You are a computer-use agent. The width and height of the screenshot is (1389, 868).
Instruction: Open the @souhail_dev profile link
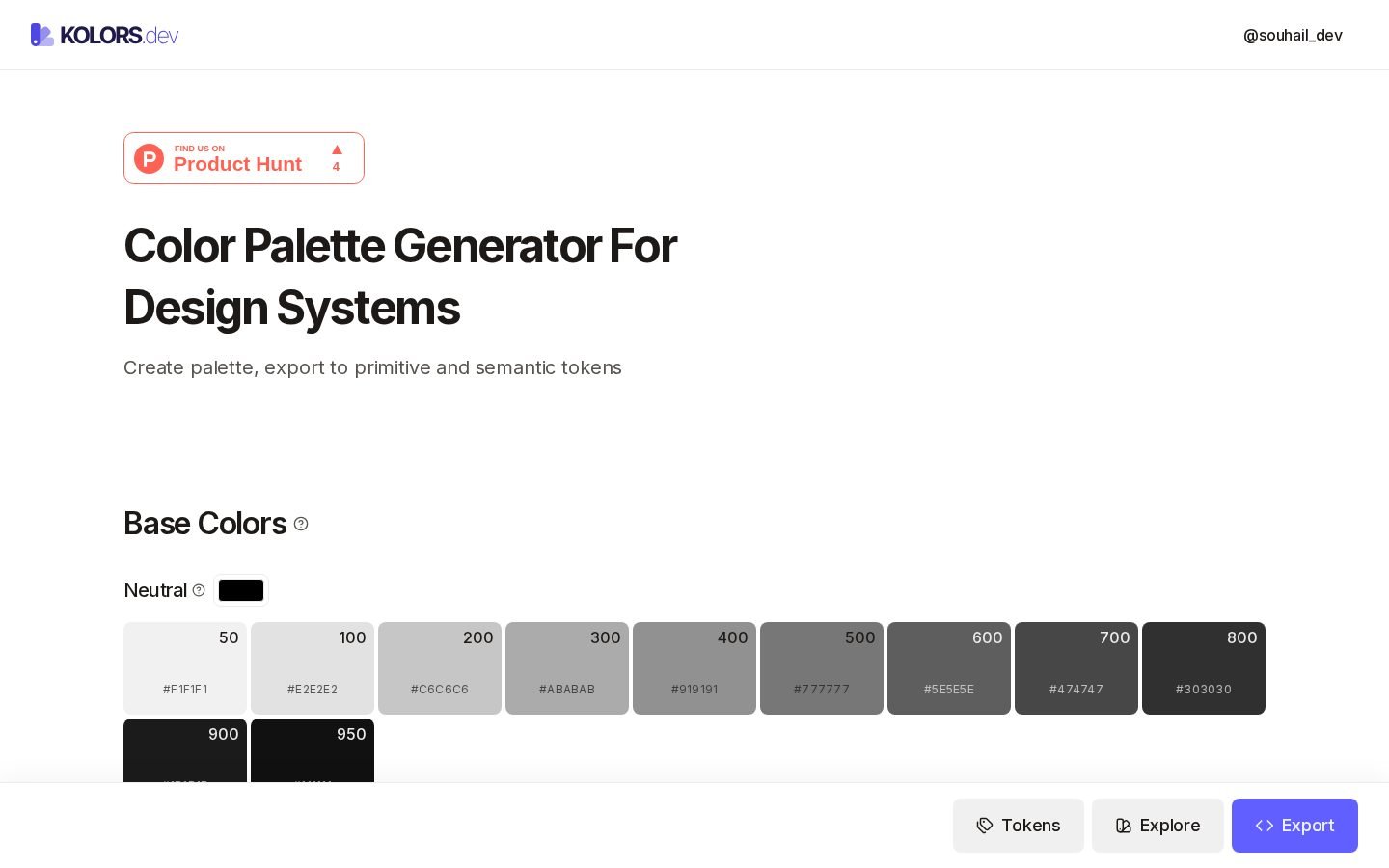pyautogui.click(x=1293, y=35)
